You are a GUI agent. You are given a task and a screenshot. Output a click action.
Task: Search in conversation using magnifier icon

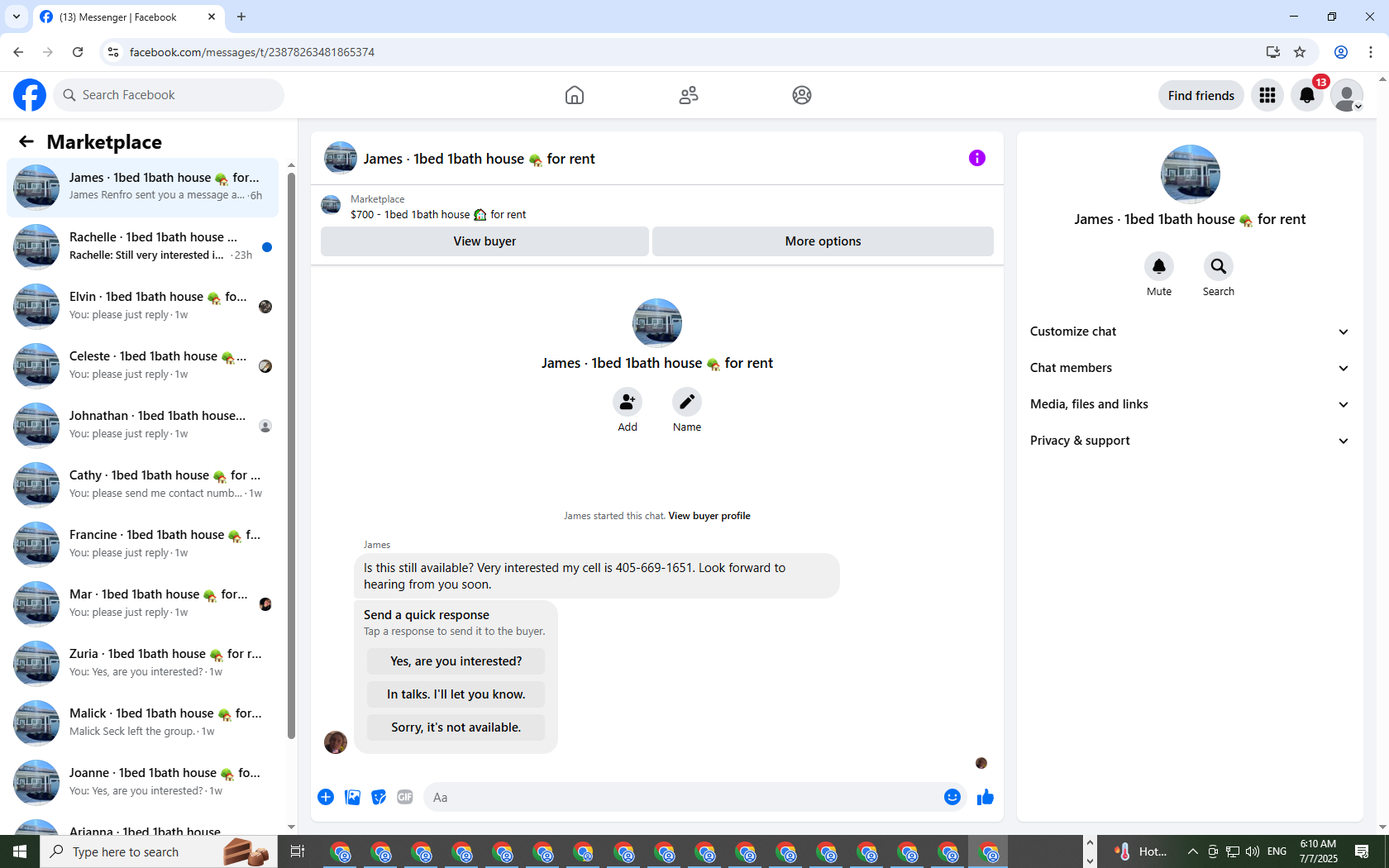pyautogui.click(x=1219, y=266)
